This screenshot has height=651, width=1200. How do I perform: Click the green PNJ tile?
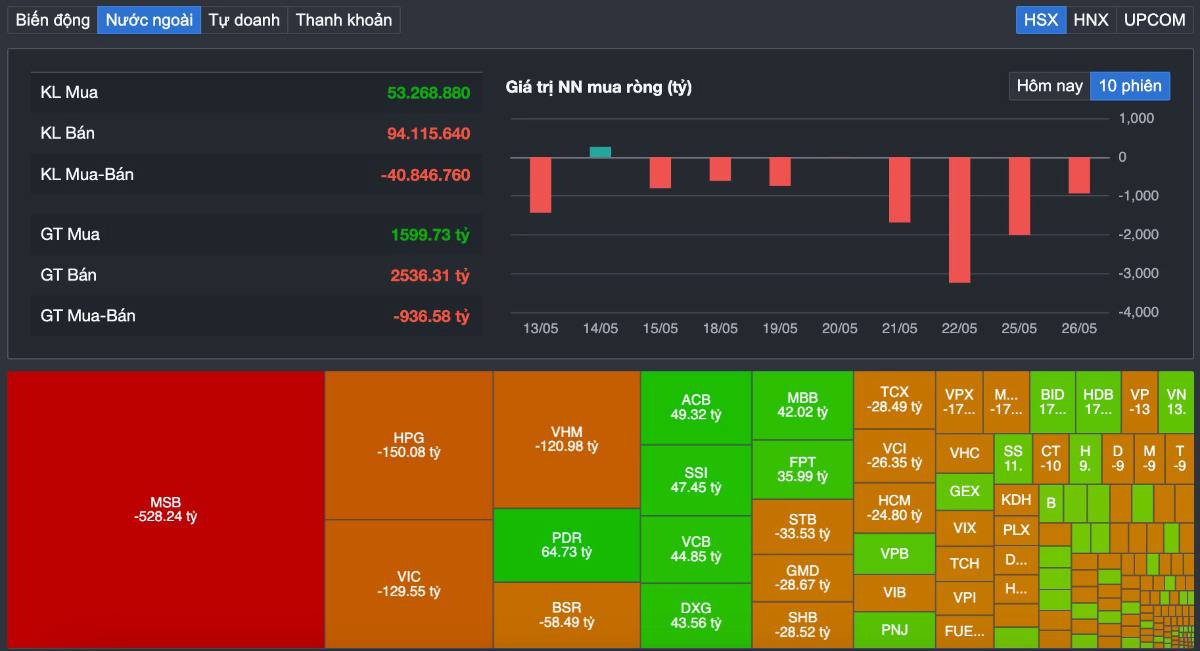[x=894, y=630]
